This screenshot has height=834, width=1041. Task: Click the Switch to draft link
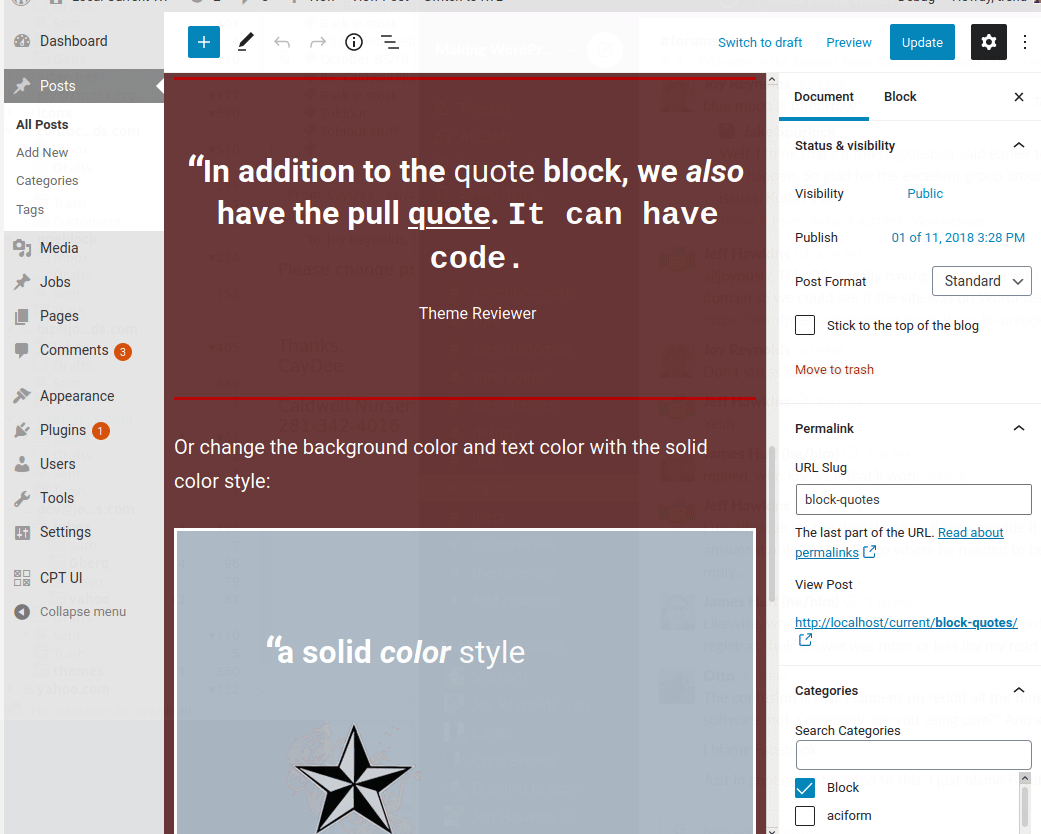click(760, 42)
